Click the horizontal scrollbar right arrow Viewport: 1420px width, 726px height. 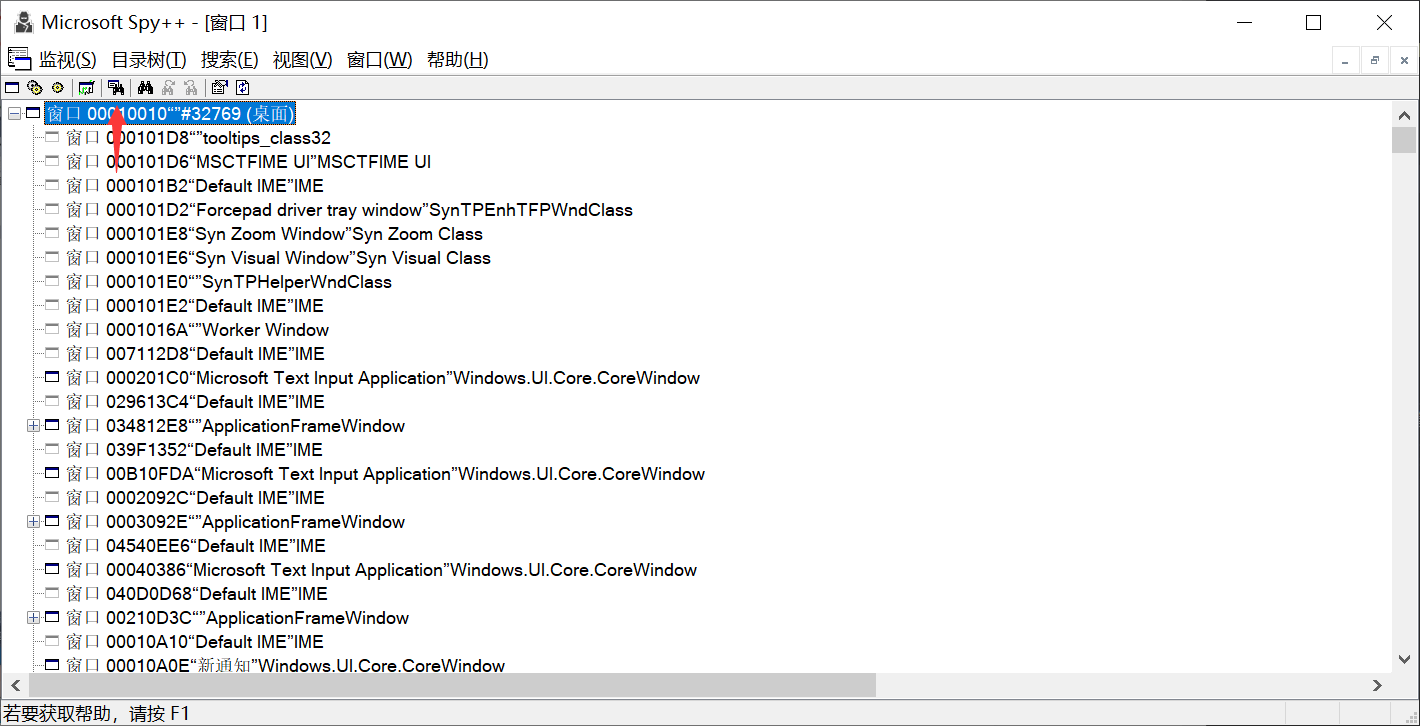coord(1377,685)
